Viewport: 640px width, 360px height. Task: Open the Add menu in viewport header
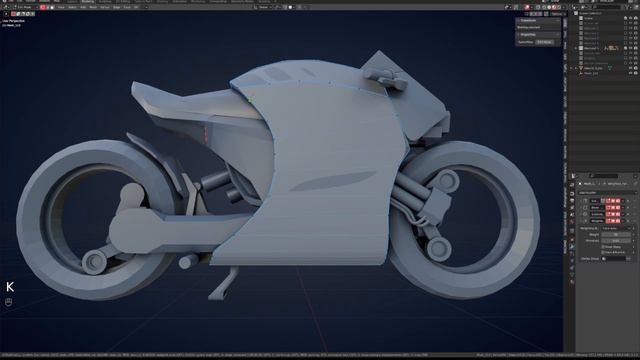(83, 7)
